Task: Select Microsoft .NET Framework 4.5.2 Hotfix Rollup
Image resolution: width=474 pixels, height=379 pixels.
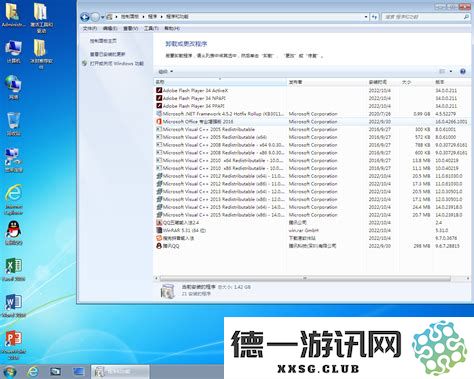Action: (x=312, y=114)
